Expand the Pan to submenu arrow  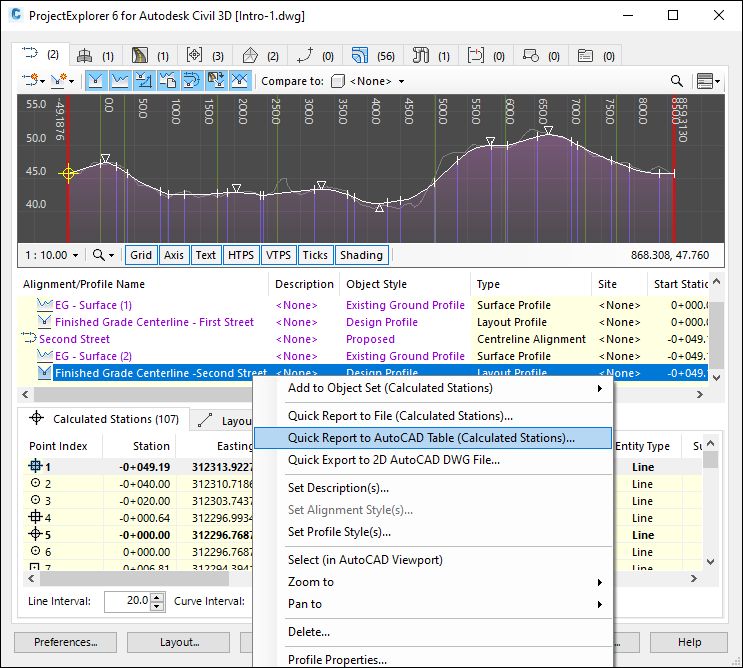[600, 605]
